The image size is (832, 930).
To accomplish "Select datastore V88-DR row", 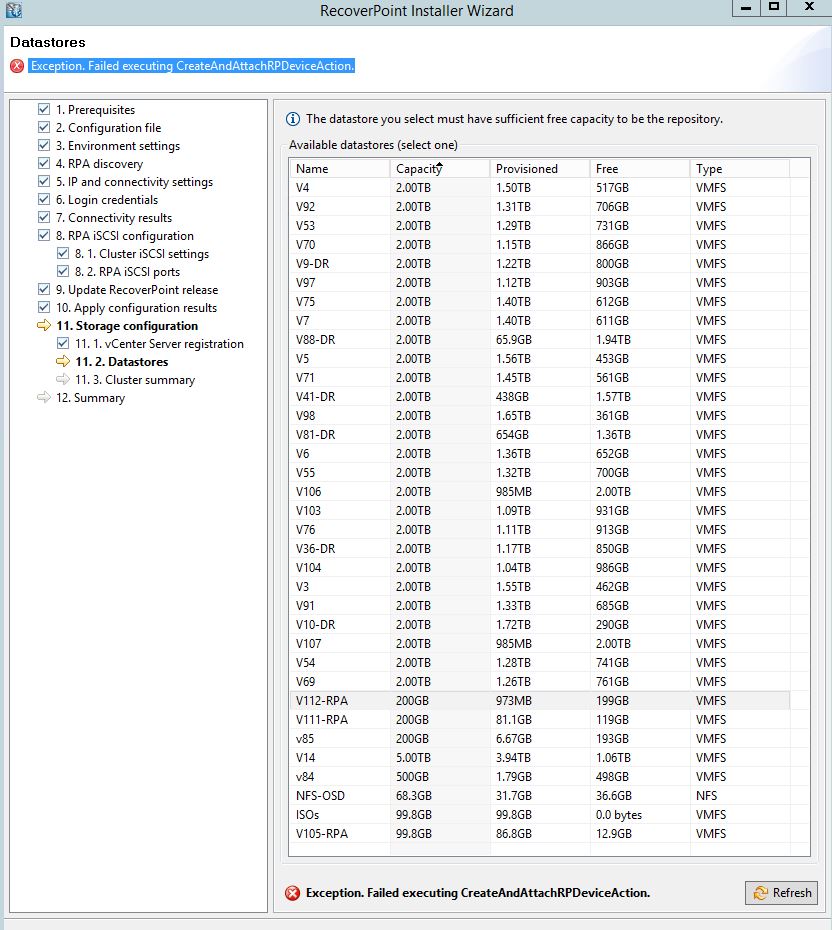I will tap(540, 339).
